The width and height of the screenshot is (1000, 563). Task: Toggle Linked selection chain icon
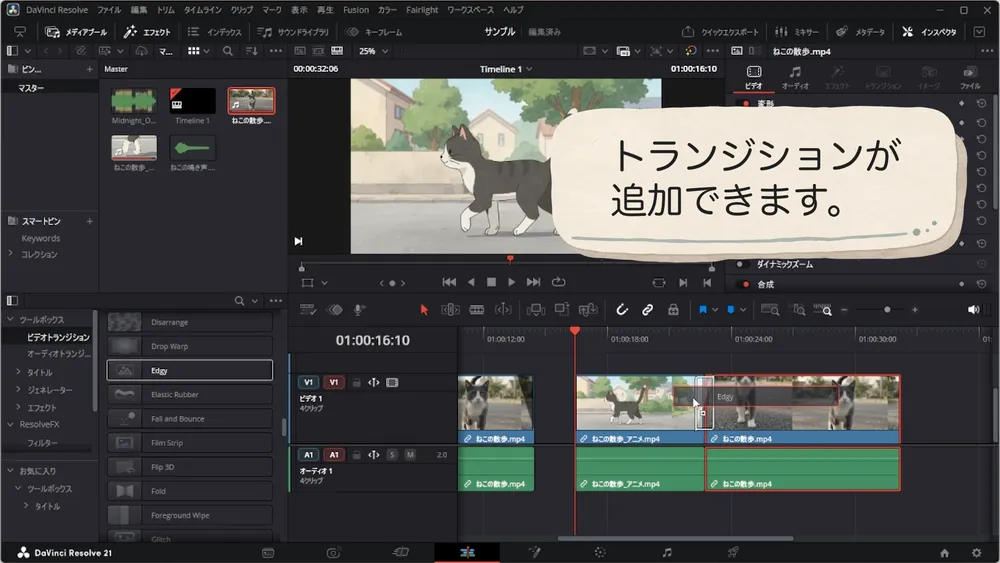tap(647, 310)
